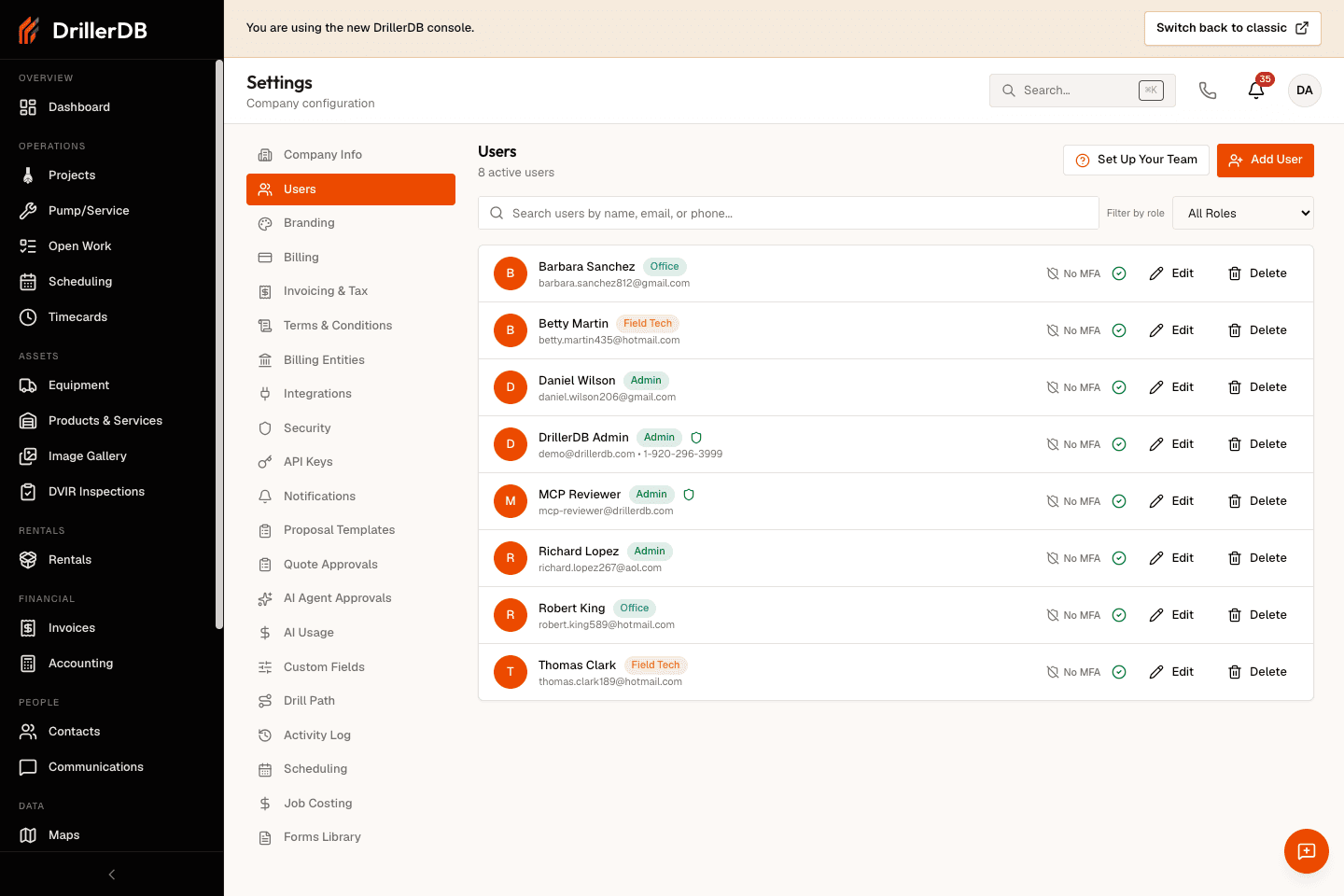Viewport: 1344px width, 896px height.
Task: Open Forms Library settings
Action: tap(351, 837)
